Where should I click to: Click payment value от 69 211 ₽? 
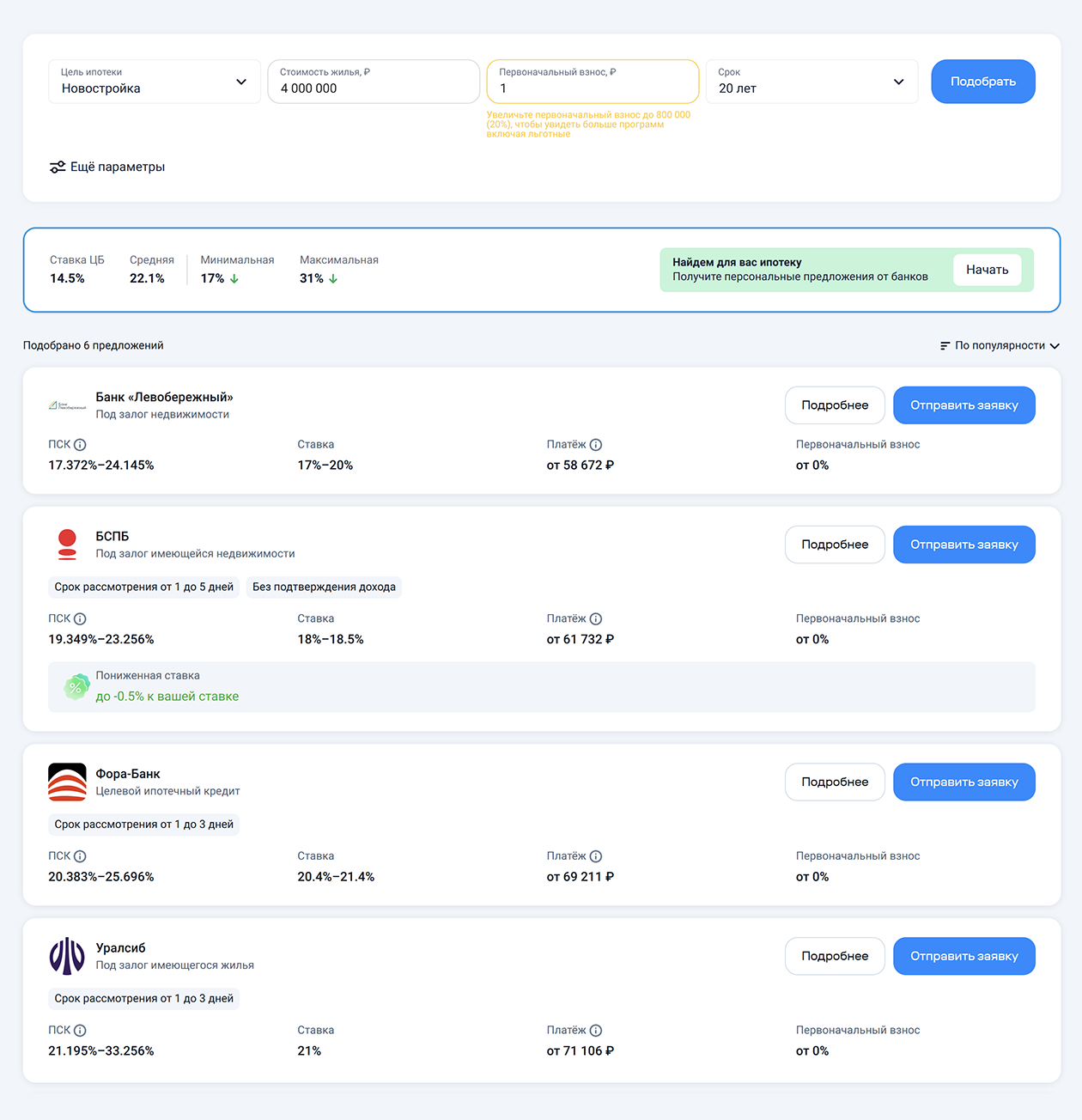click(581, 877)
